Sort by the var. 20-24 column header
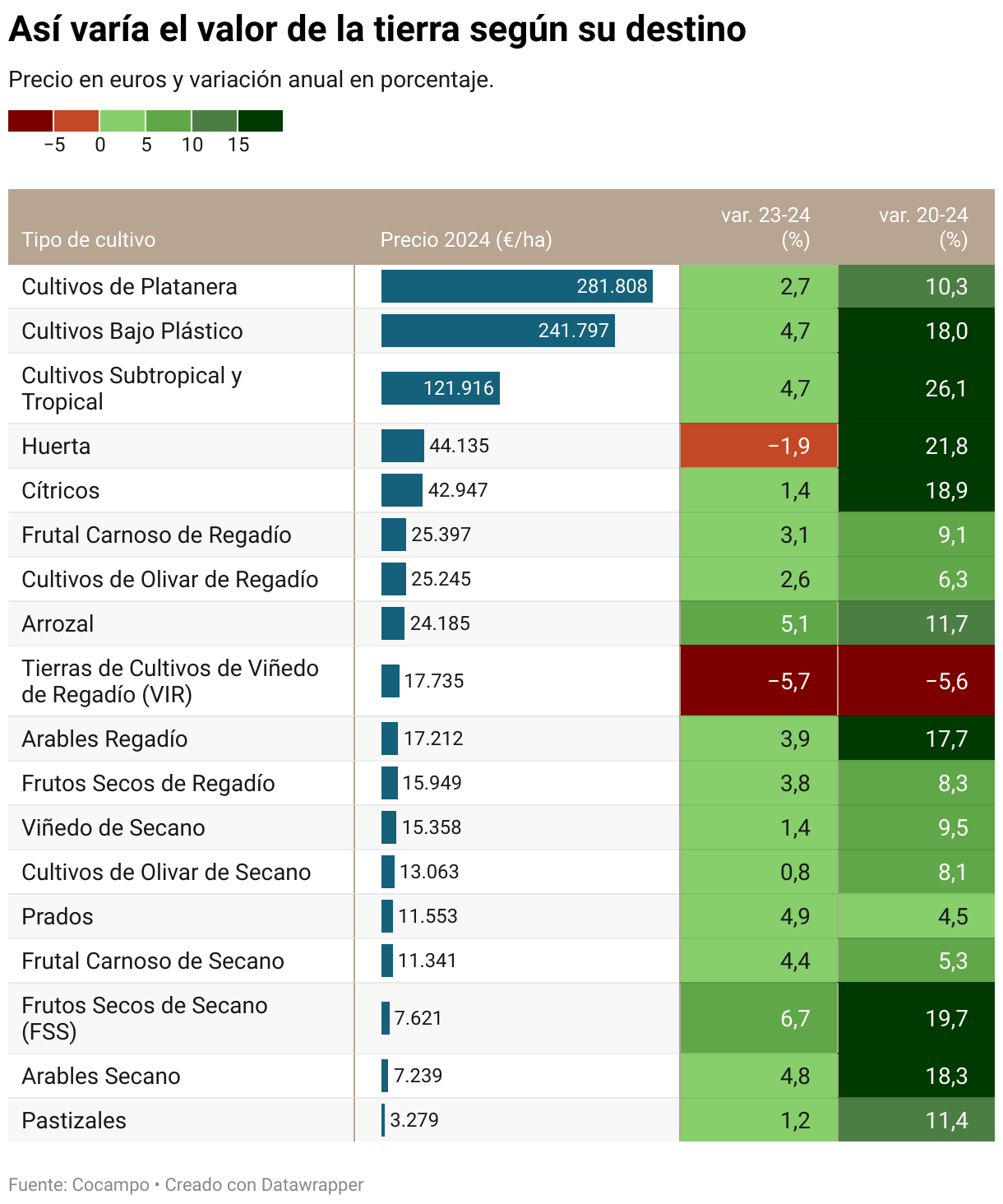This screenshot has height=1204, width=1003. click(x=925, y=229)
